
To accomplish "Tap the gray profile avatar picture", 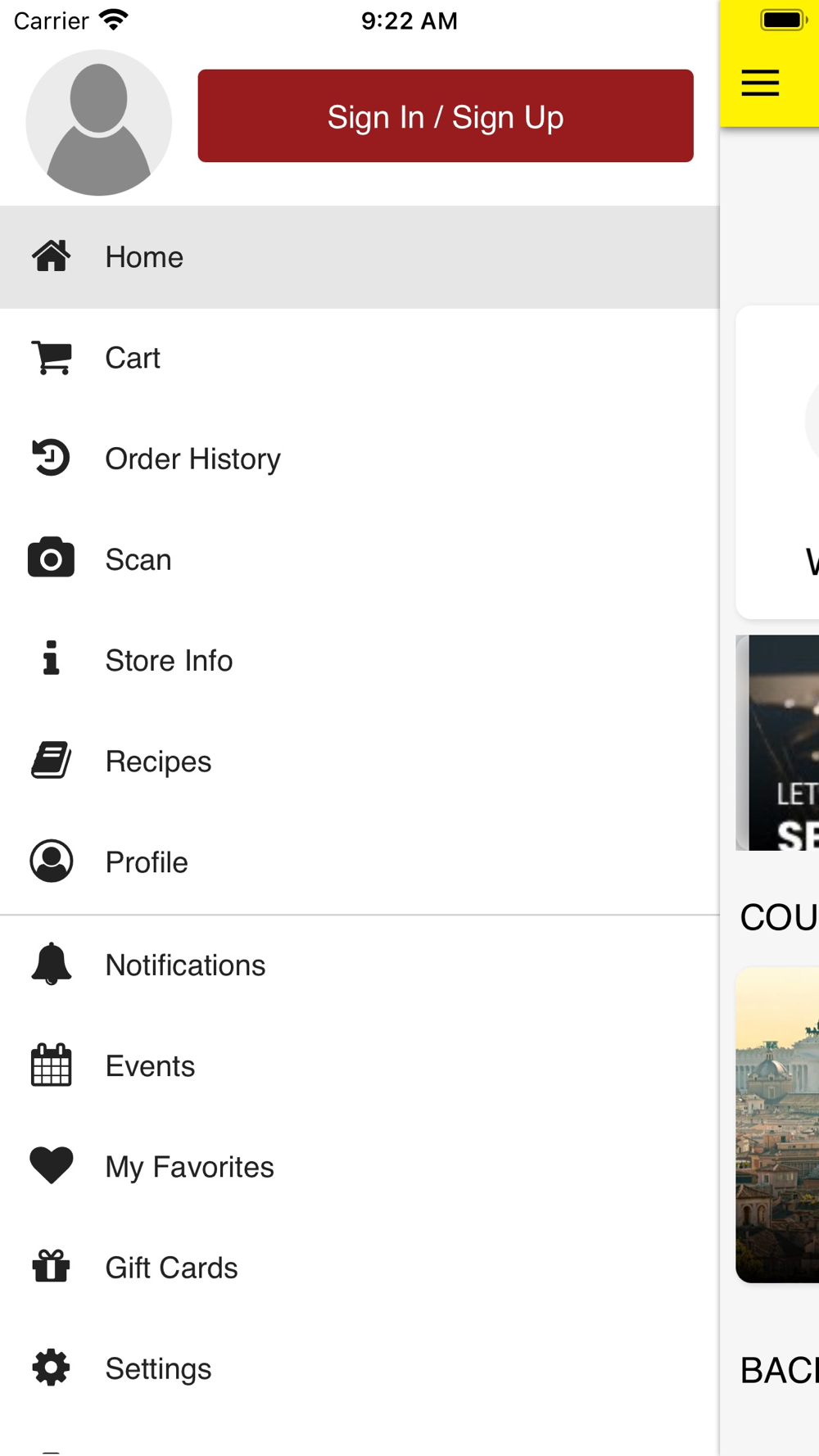I will (99, 123).
